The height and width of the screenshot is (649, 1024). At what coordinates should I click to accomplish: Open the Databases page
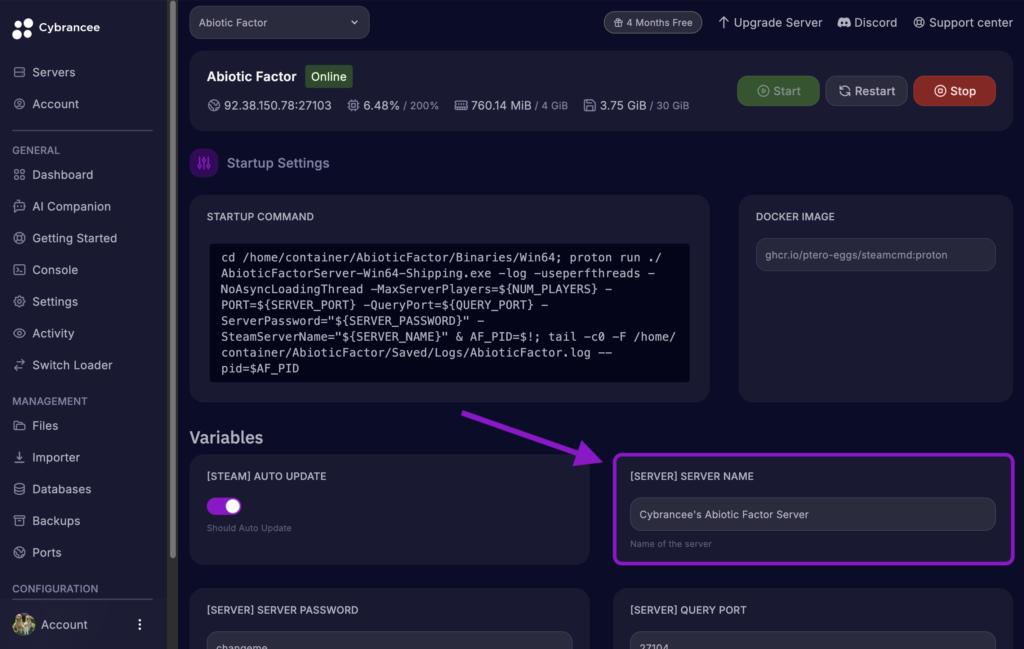coord(61,489)
